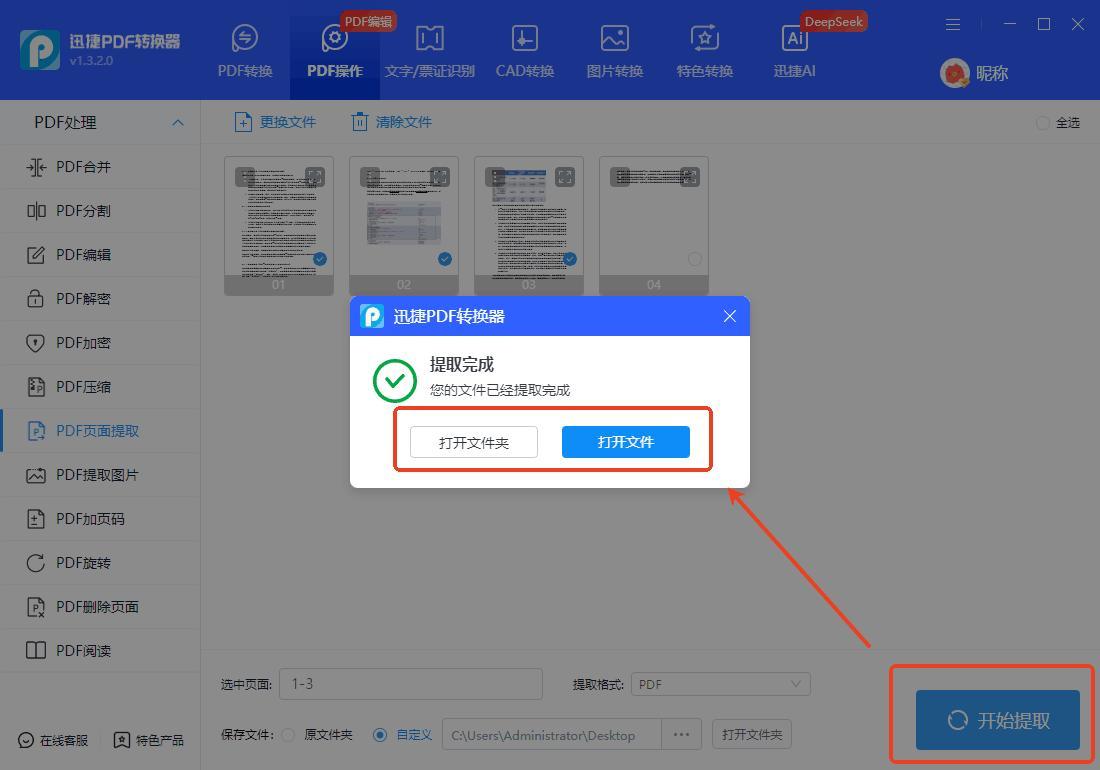
Task: Open the 提取格式 PDF dropdown
Action: coord(720,684)
